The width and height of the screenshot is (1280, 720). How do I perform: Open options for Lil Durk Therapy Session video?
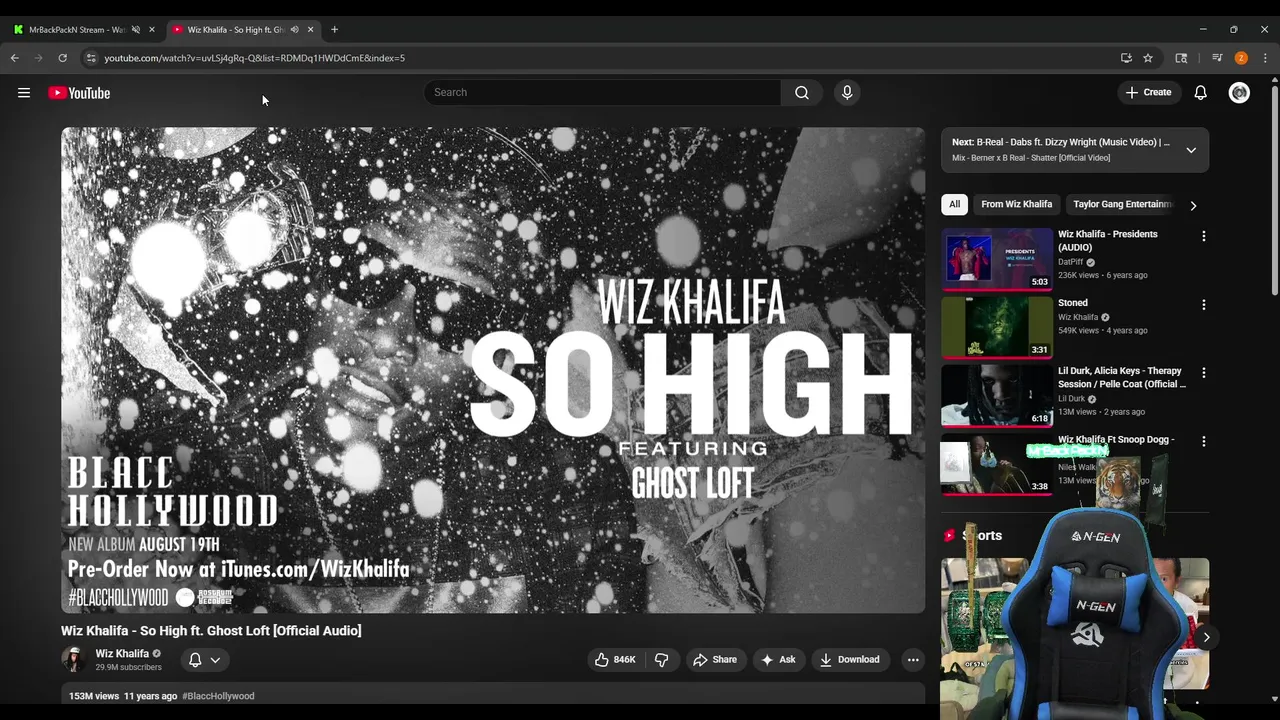[x=1203, y=372]
